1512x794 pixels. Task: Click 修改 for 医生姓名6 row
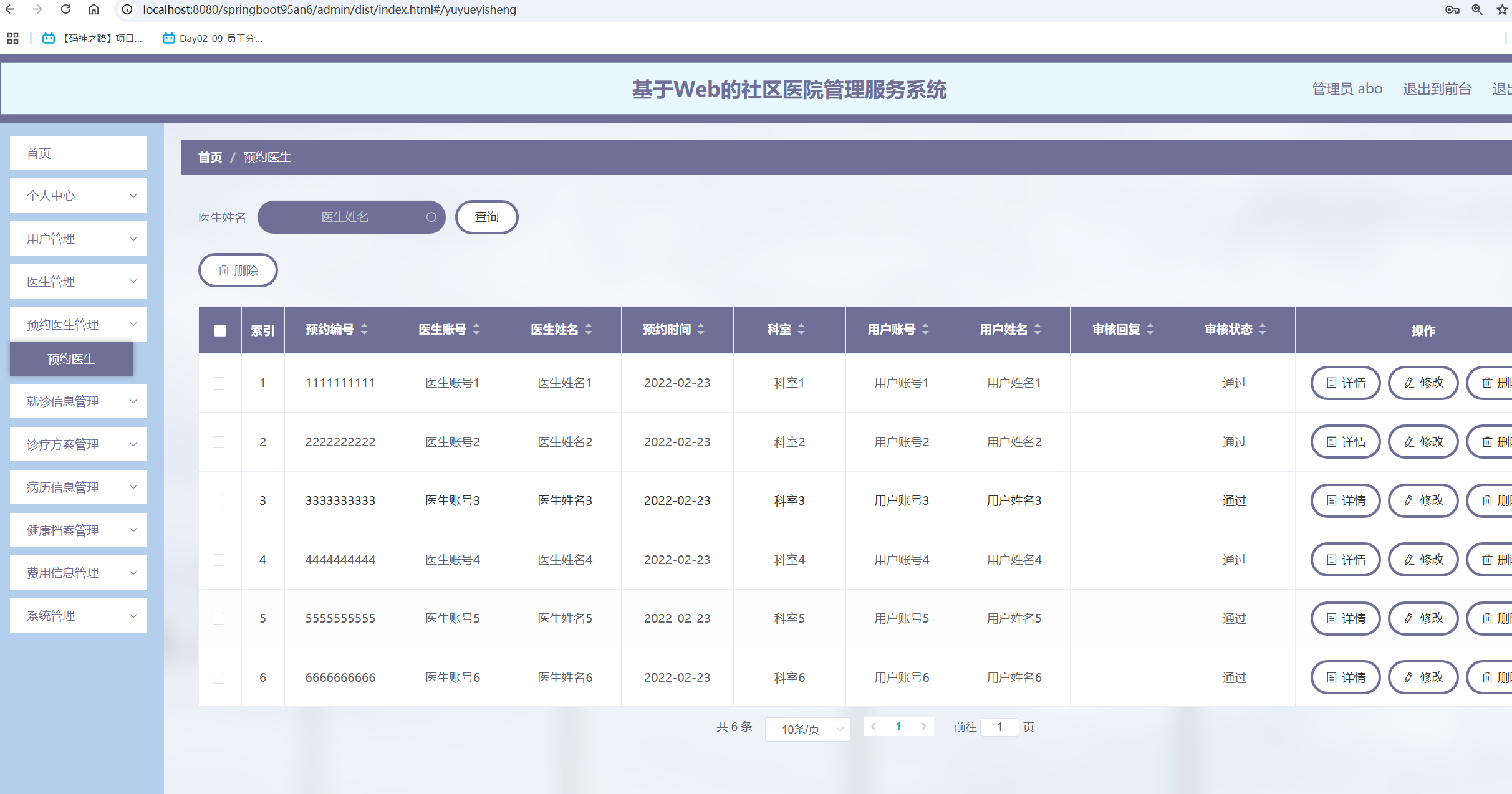click(x=1423, y=677)
